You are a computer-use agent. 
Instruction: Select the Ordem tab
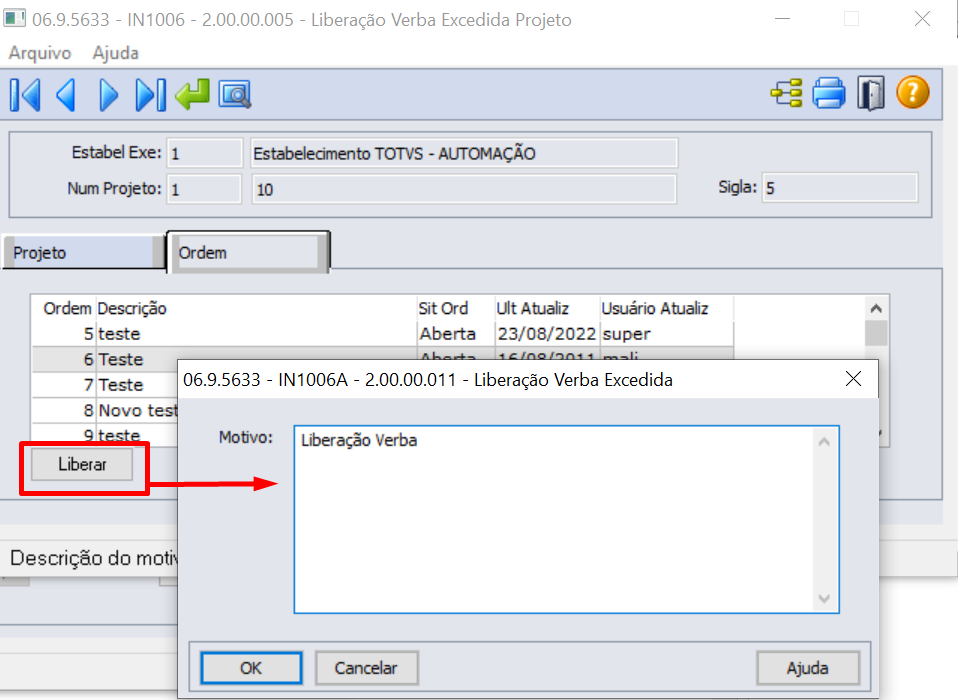tap(248, 252)
